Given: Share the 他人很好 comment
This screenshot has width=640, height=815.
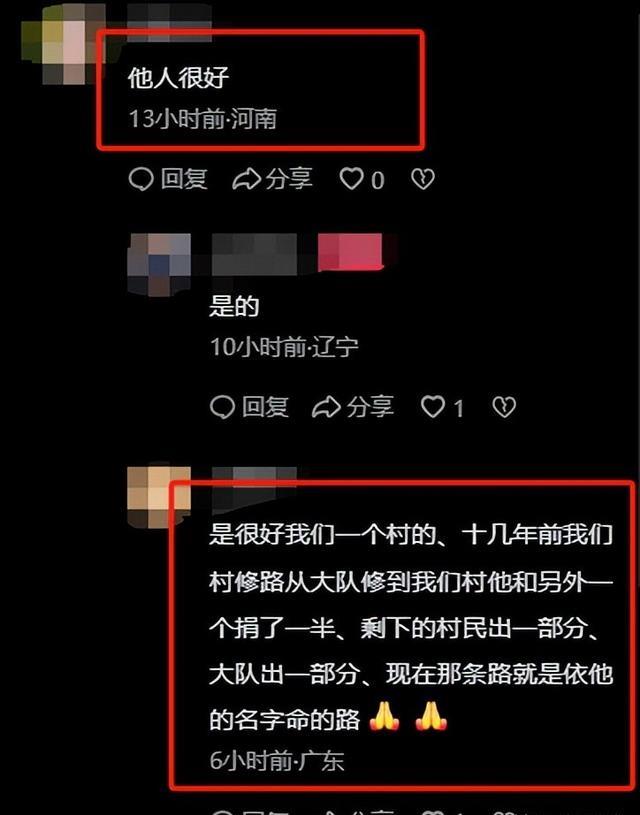Looking at the screenshot, I should (x=246, y=179).
